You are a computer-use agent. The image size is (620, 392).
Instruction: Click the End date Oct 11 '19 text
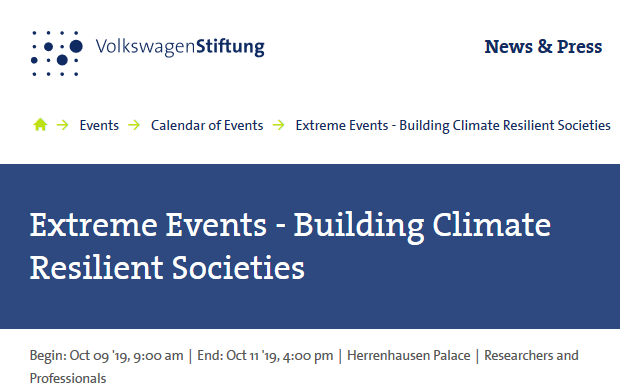[x=265, y=356]
